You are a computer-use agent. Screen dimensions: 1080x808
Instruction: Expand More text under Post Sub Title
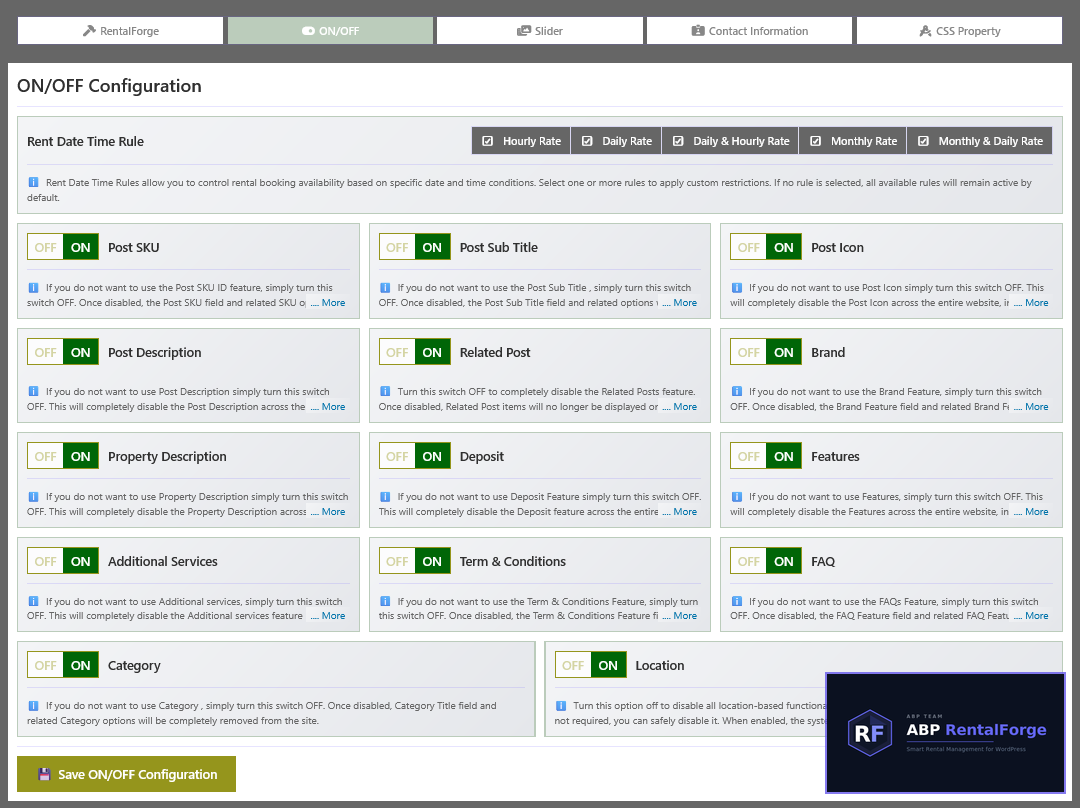679,303
